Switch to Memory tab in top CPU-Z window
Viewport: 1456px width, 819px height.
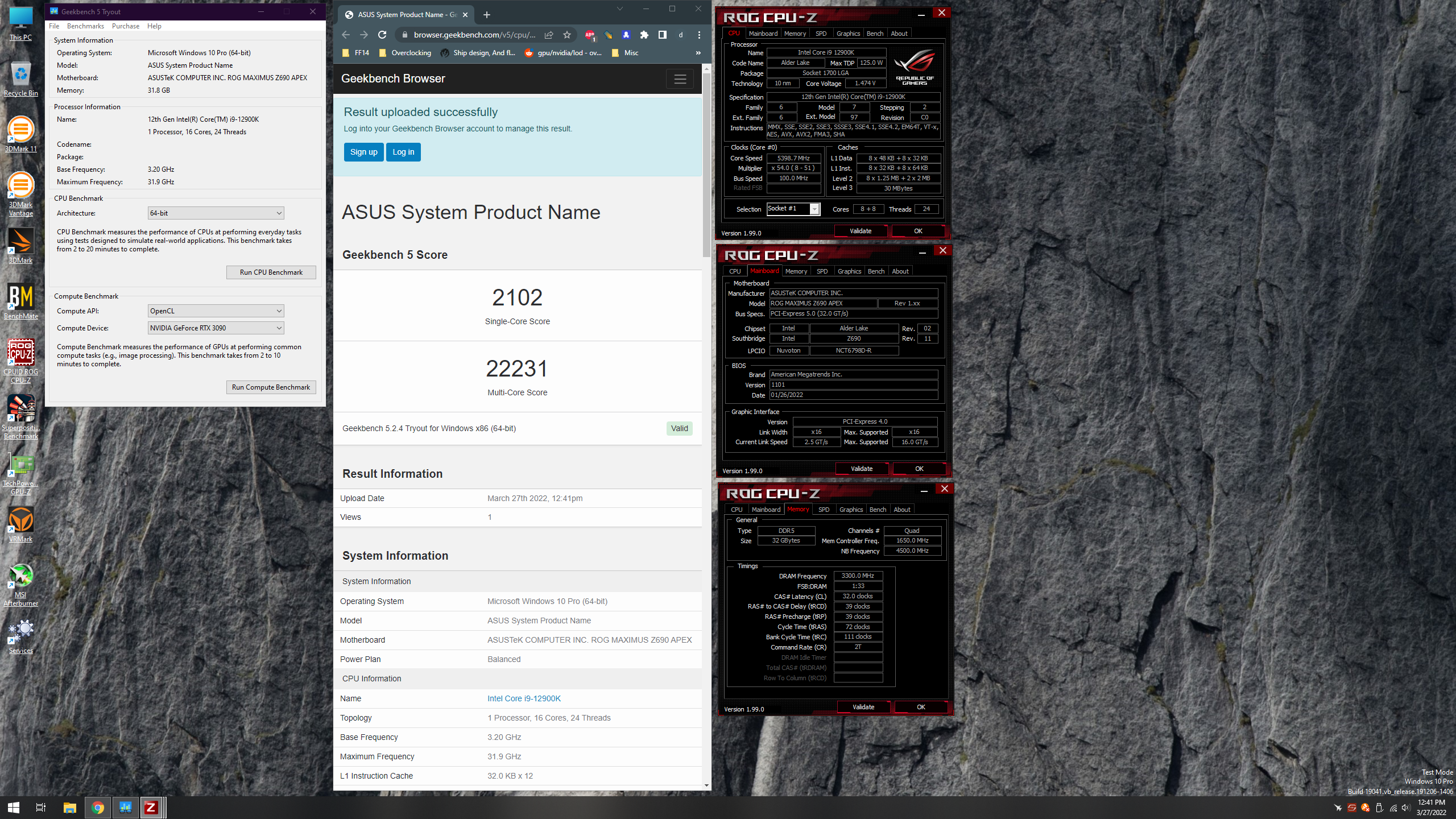795,34
